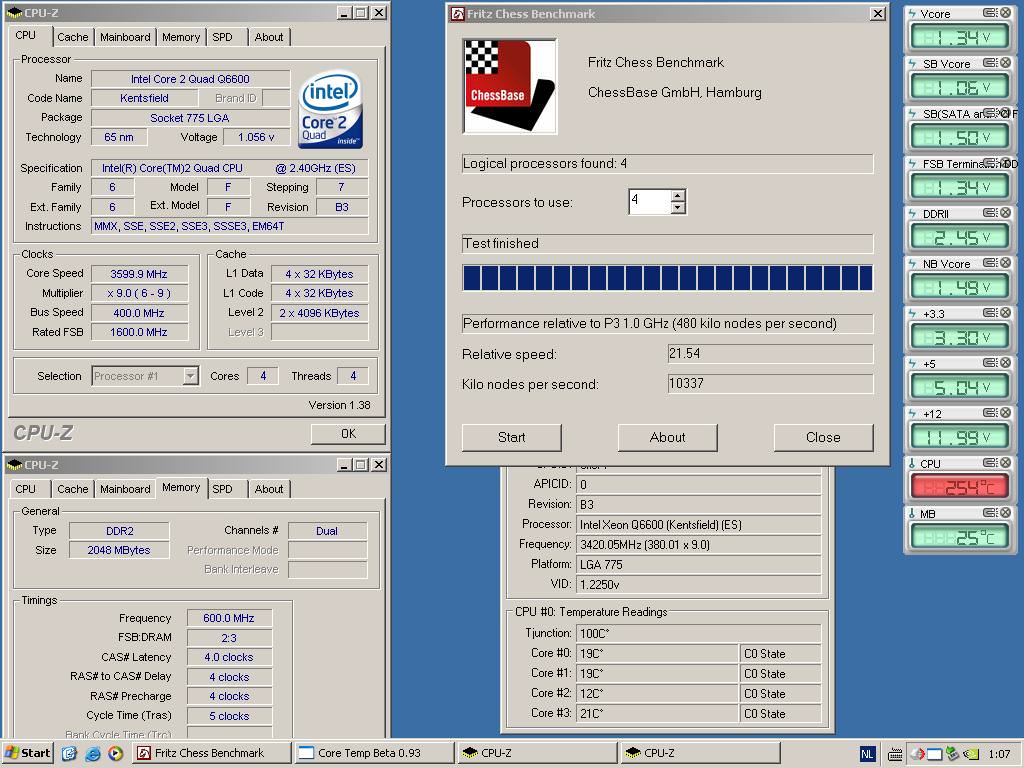Click the Rated FSB value 1600.0 MHz
The height and width of the screenshot is (768, 1024).
coord(139,332)
